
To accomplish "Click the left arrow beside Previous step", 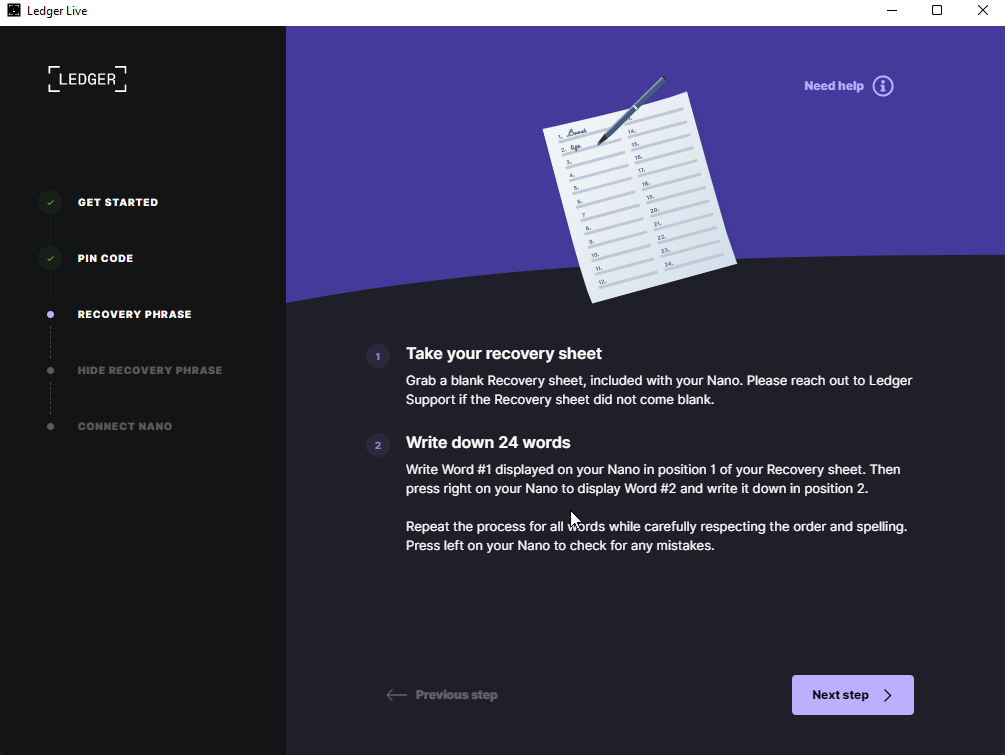I will coord(396,695).
